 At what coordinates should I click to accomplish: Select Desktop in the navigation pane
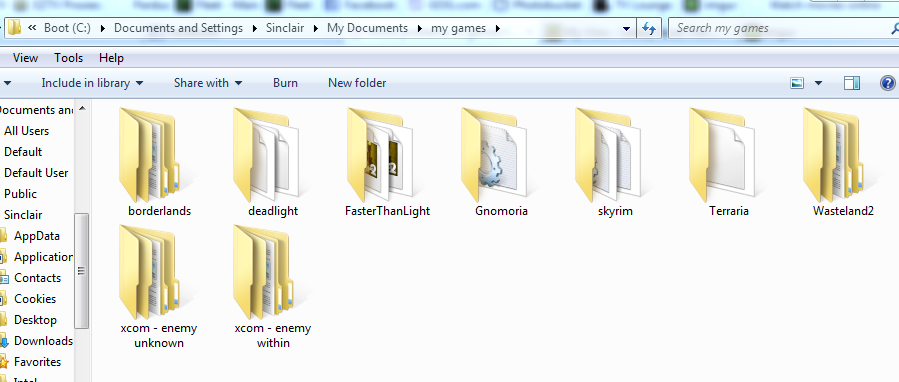coord(36,320)
